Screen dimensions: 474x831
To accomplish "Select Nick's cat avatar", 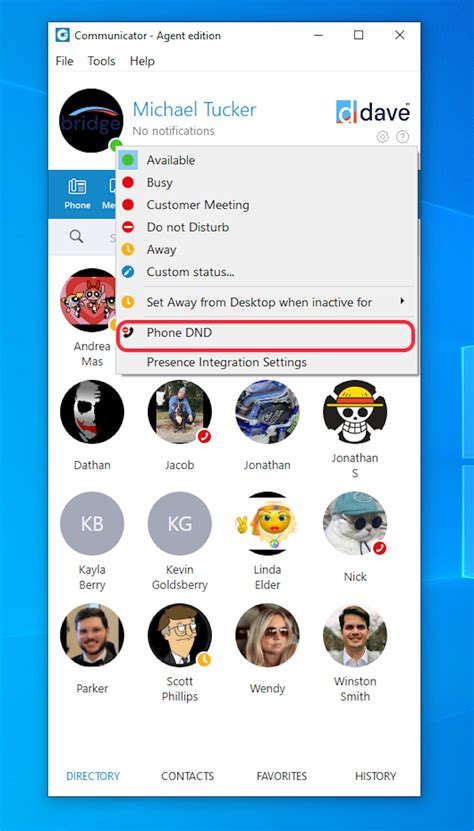I will [355, 524].
